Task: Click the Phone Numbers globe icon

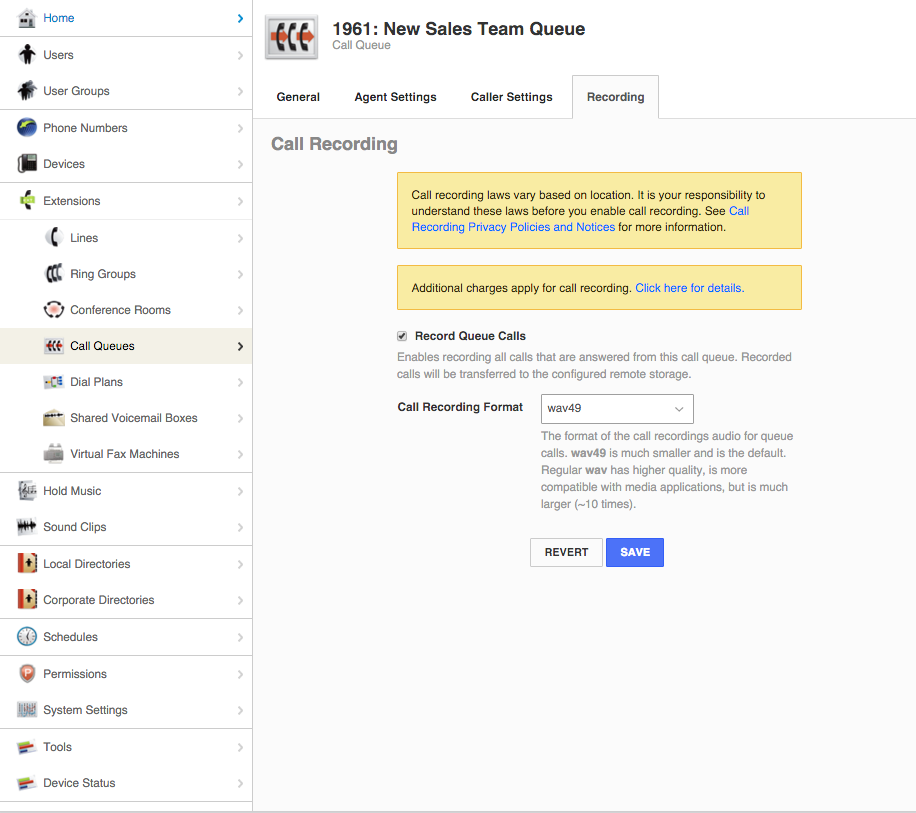Action: click(27, 128)
